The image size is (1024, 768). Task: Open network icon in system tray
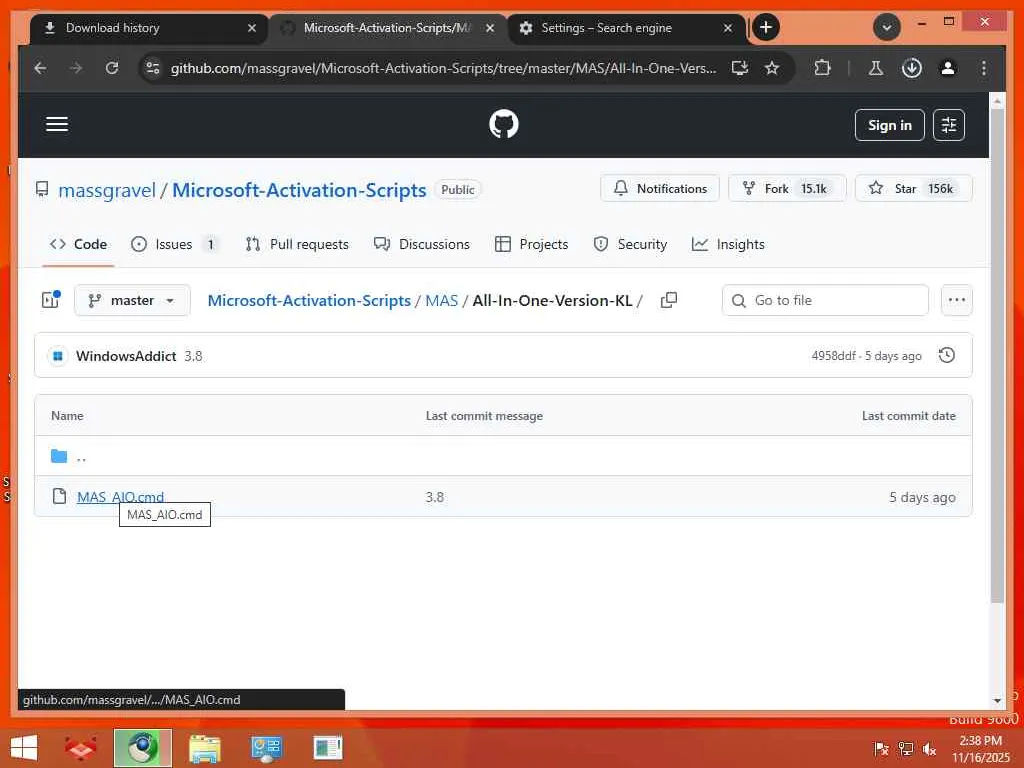click(x=905, y=748)
